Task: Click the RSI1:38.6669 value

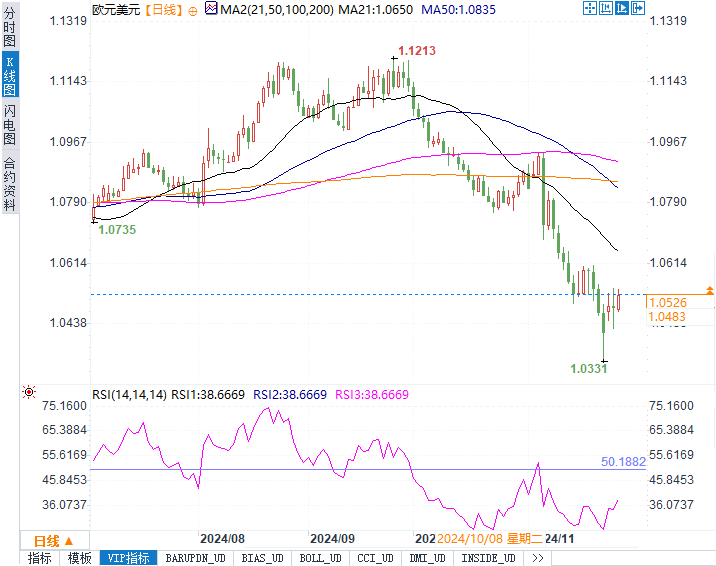Action: click(208, 394)
